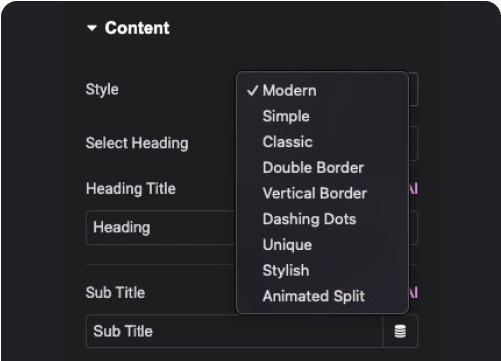Click the Sub Title dynamic tags icon
501x361 pixels.
tap(400, 331)
